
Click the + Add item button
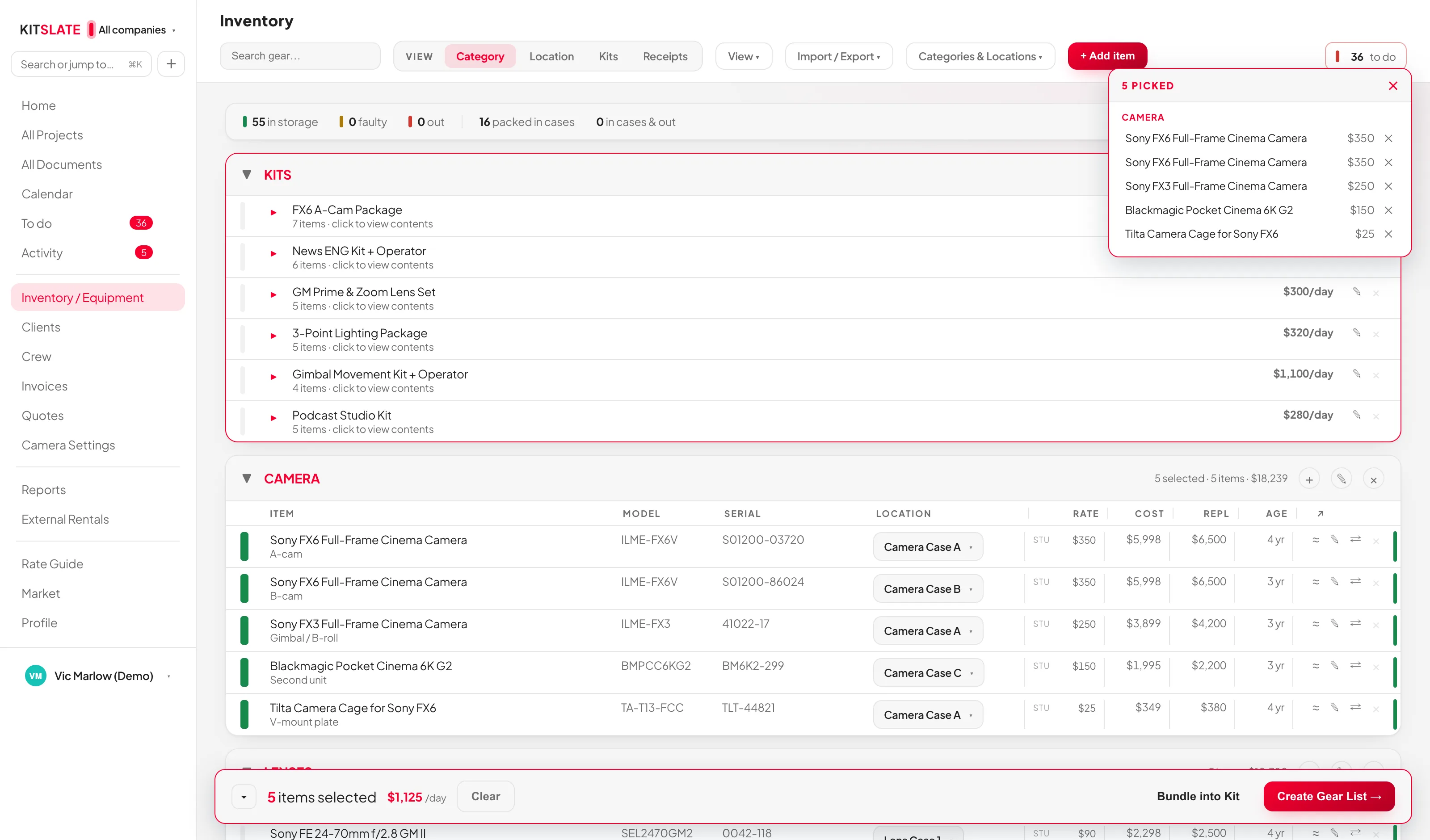click(x=1107, y=56)
